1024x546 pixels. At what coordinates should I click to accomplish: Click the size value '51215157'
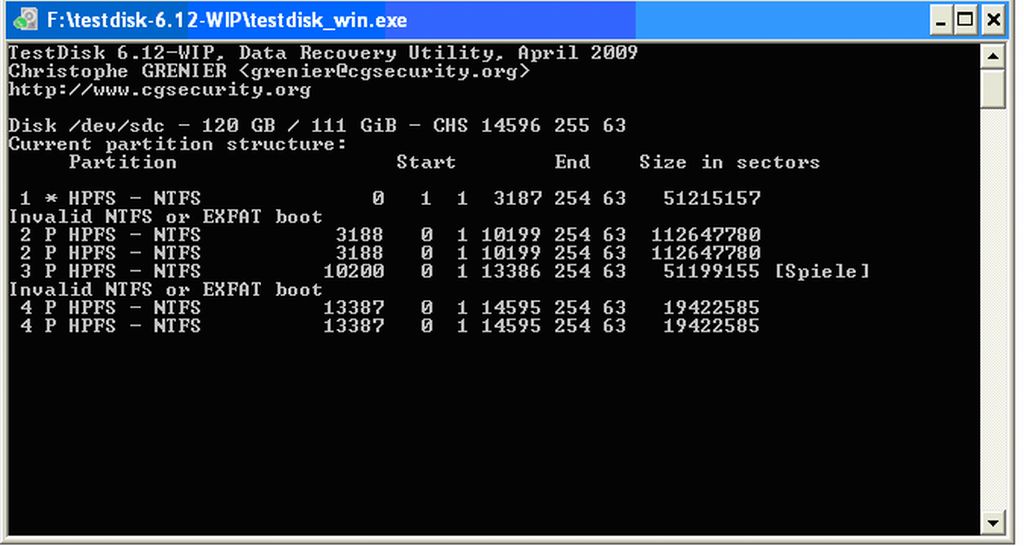(x=712, y=198)
